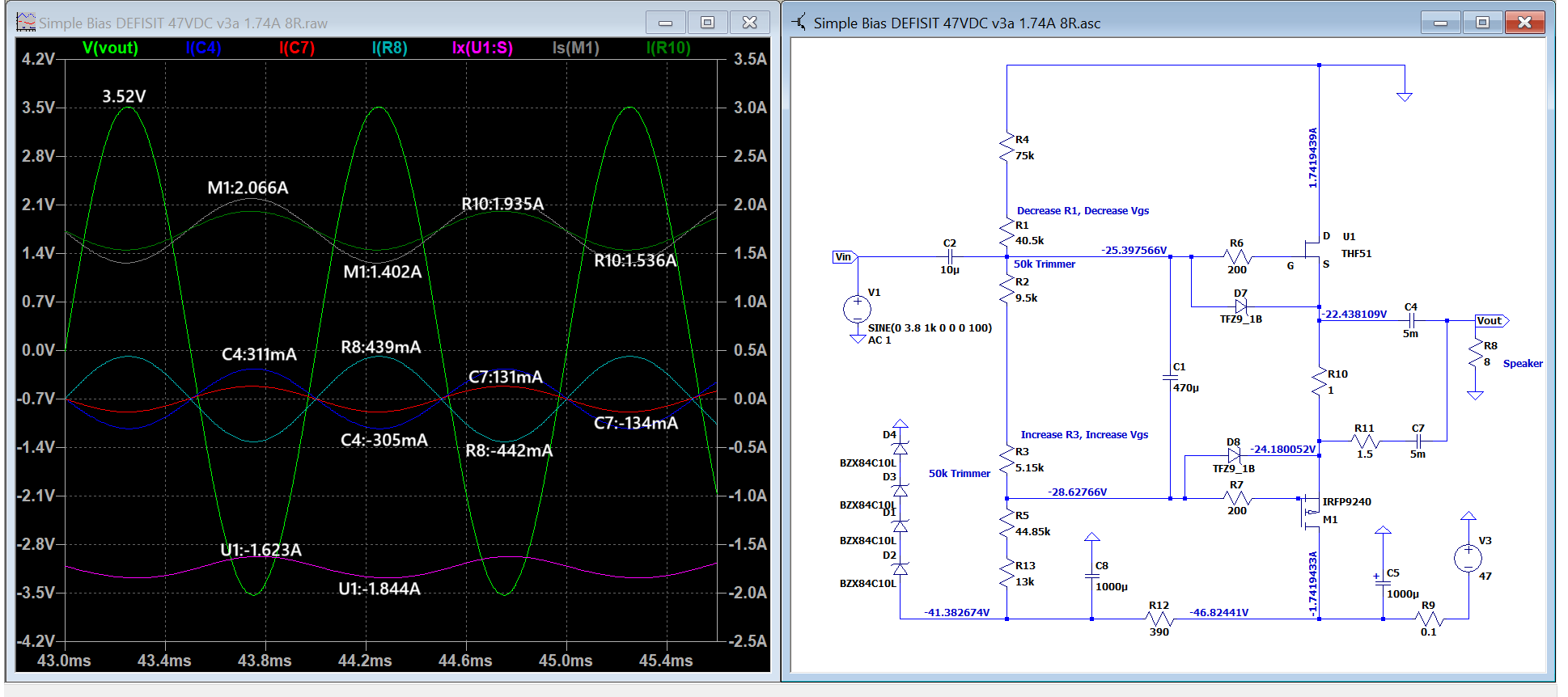Minimize the schematic .asc window
Viewport: 1568px width, 697px height.
(x=1440, y=23)
